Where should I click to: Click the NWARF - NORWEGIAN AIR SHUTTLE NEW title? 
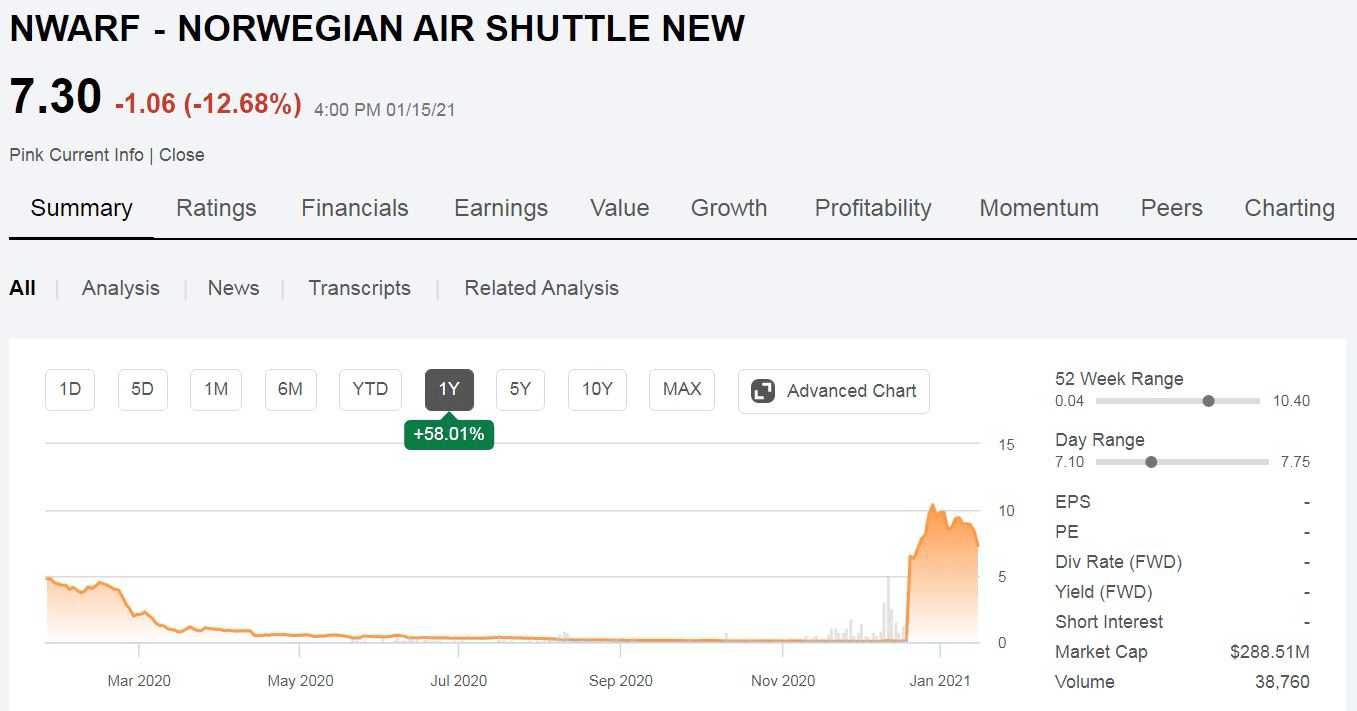pos(377,28)
